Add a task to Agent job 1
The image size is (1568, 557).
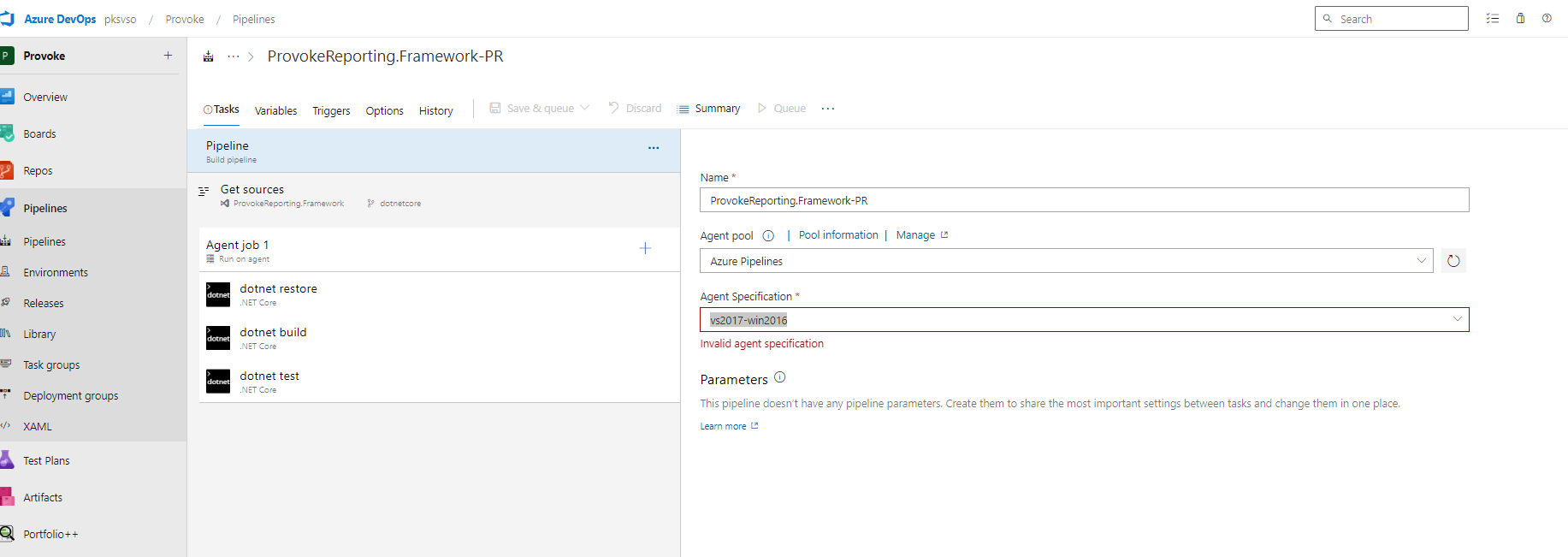[645, 248]
